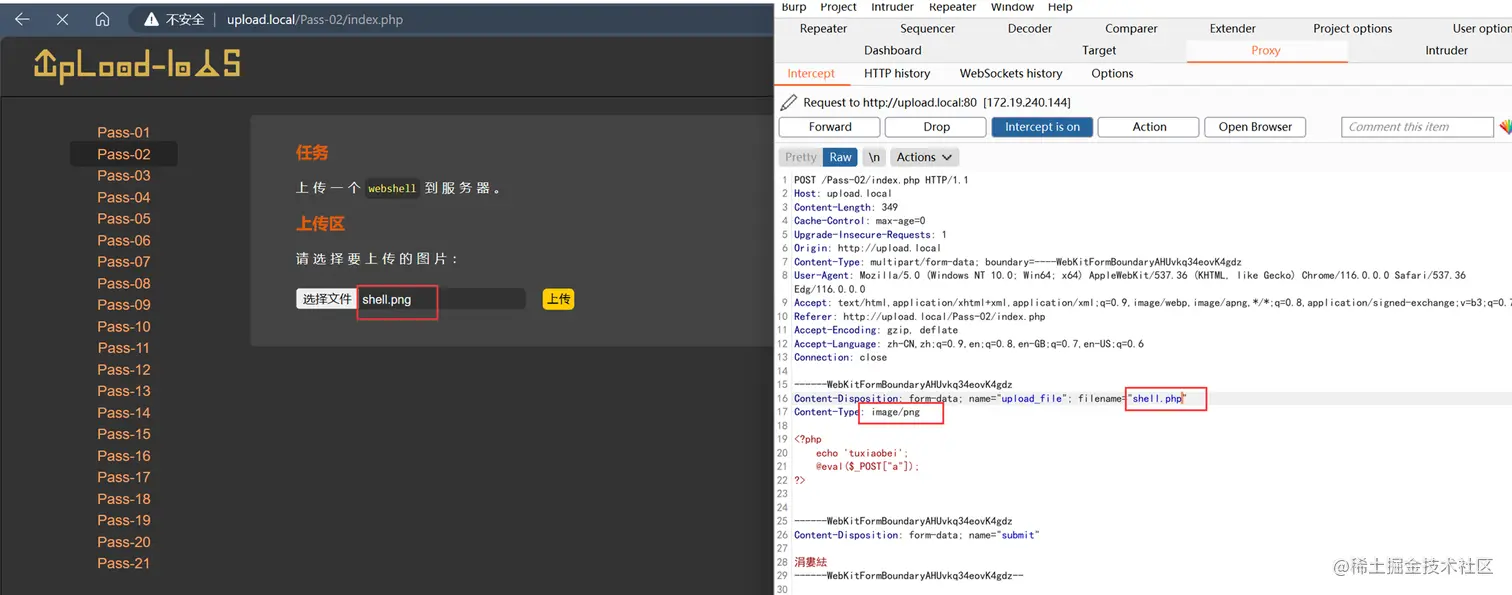This screenshot has height=595, width=1512.
Task: Switch to the Intruder tab
Action: 1446,50
